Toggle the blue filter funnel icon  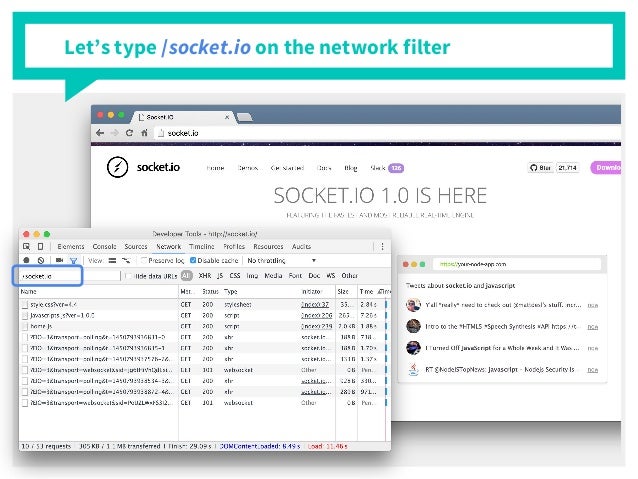tap(73, 260)
